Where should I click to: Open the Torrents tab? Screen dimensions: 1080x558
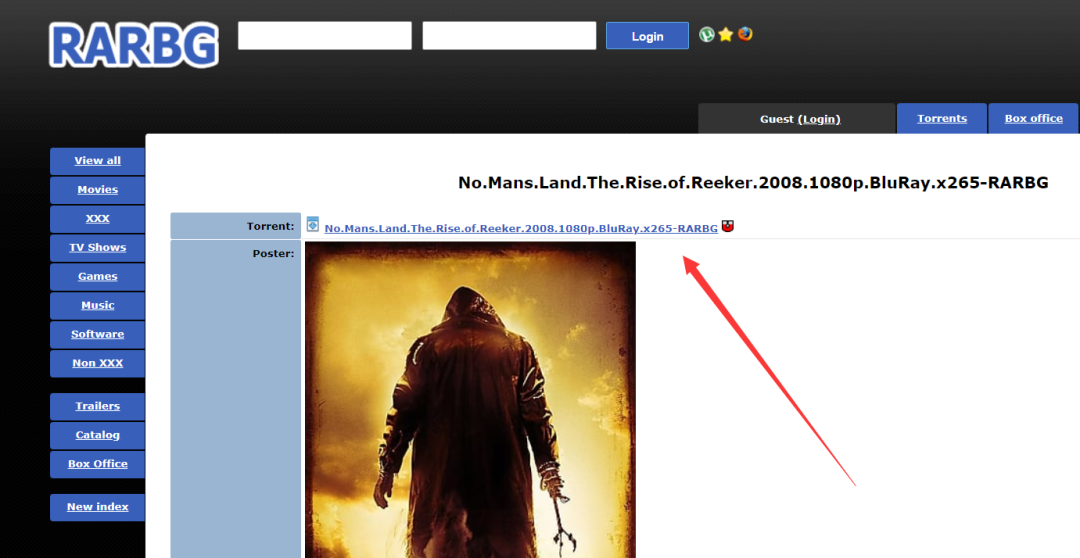(942, 118)
